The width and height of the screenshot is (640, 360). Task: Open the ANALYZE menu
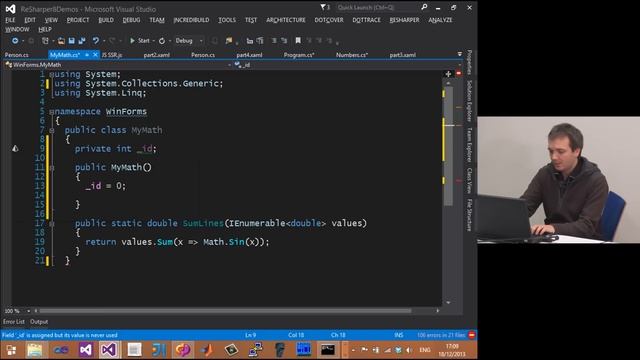pos(440,20)
